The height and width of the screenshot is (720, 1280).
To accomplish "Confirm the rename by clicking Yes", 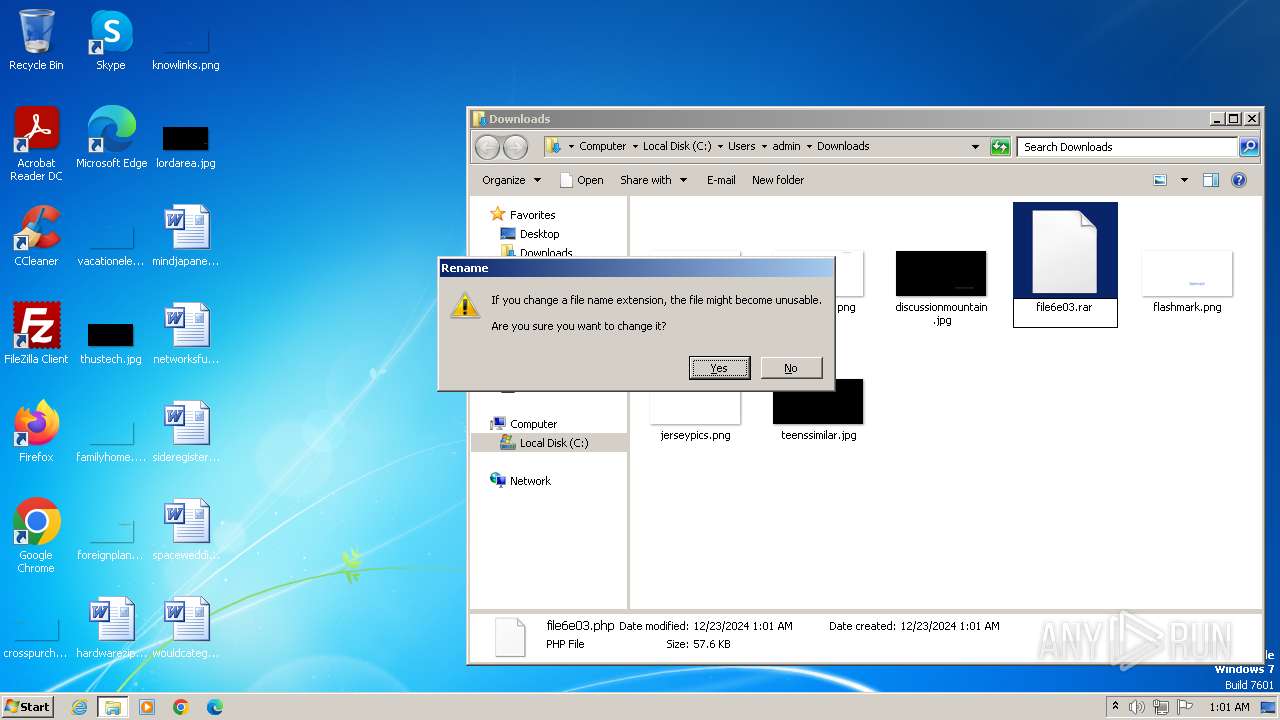I will click(719, 368).
